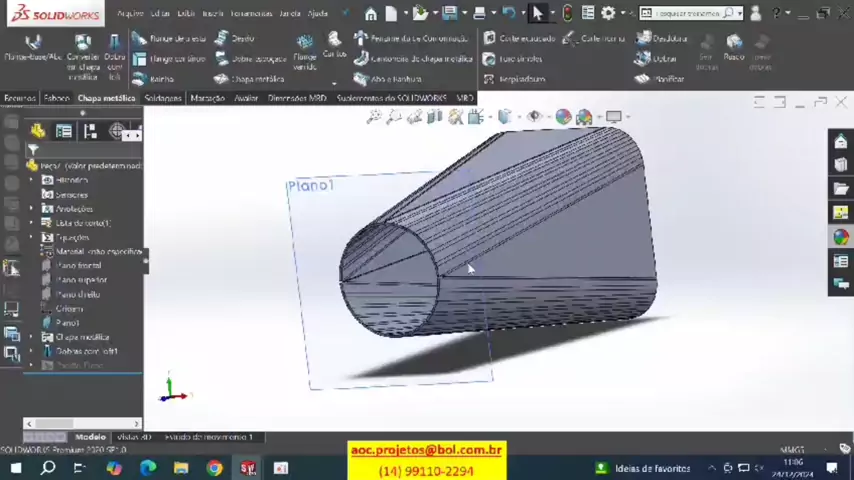854x480 pixels.
Task: Open the Ferramentas menu
Action: pyautogui.click(x=250, y=14)
